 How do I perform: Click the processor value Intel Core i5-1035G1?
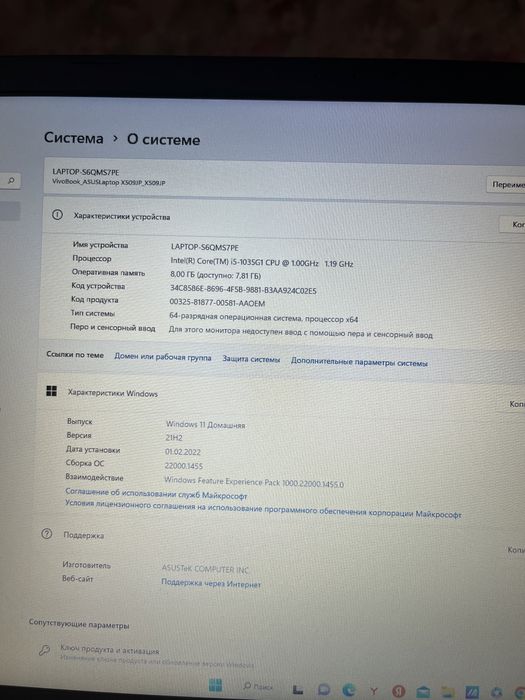pos(262,262)
